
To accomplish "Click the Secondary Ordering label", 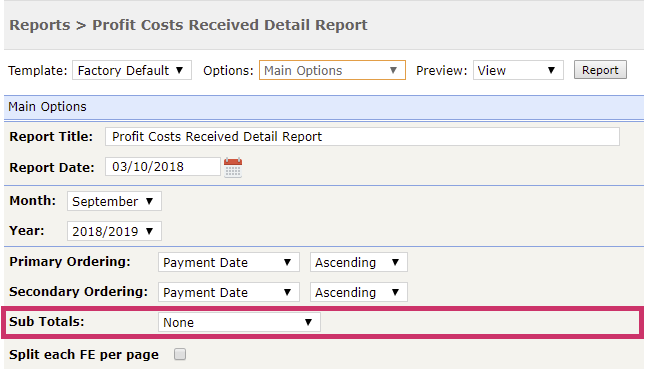I will click(79, 292).
